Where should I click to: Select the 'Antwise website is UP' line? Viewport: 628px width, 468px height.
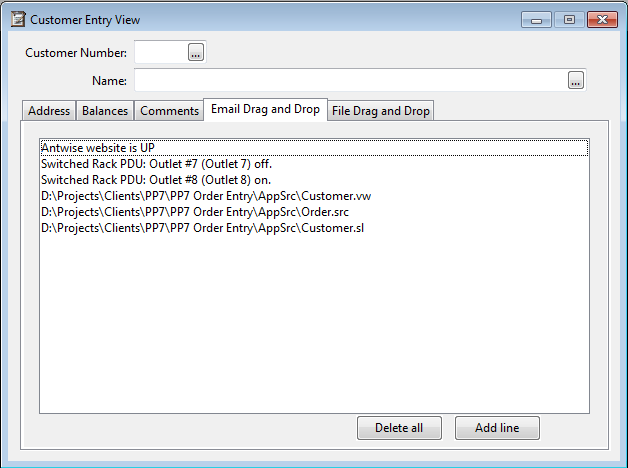click(x=314, y=148)
